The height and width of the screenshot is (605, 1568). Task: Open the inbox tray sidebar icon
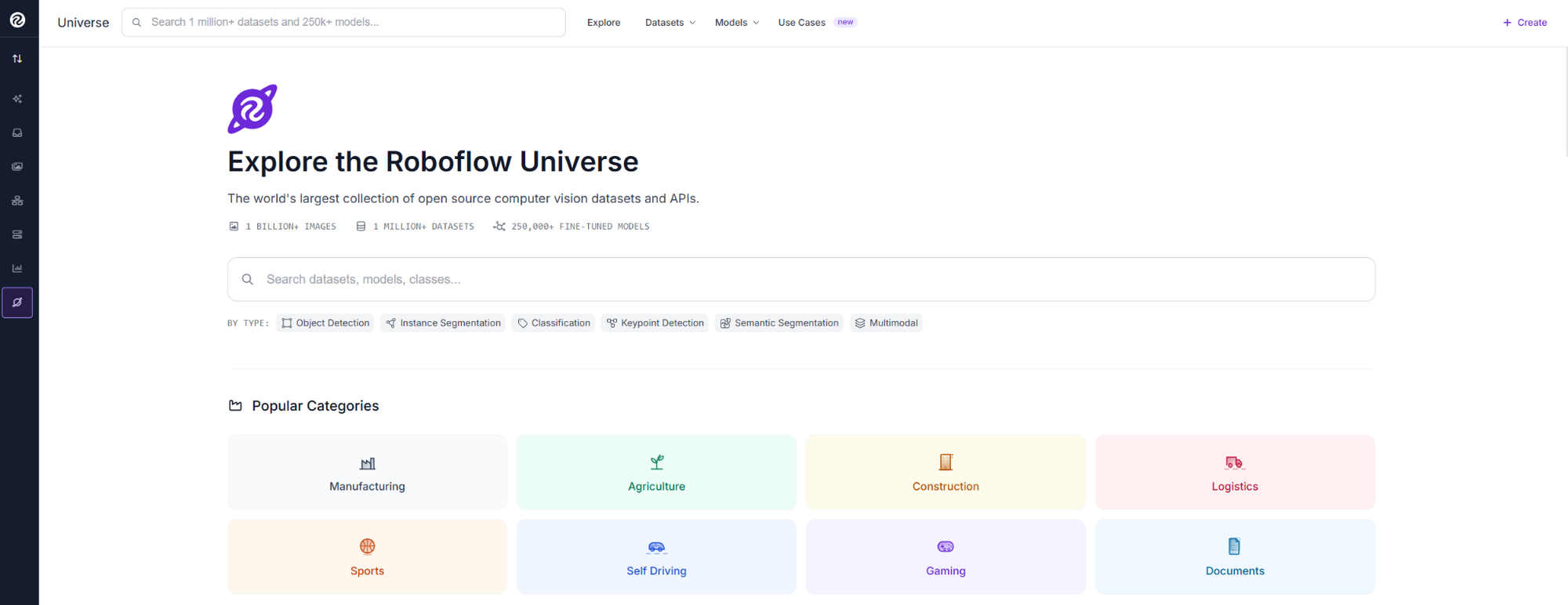(x=17, y=133)
